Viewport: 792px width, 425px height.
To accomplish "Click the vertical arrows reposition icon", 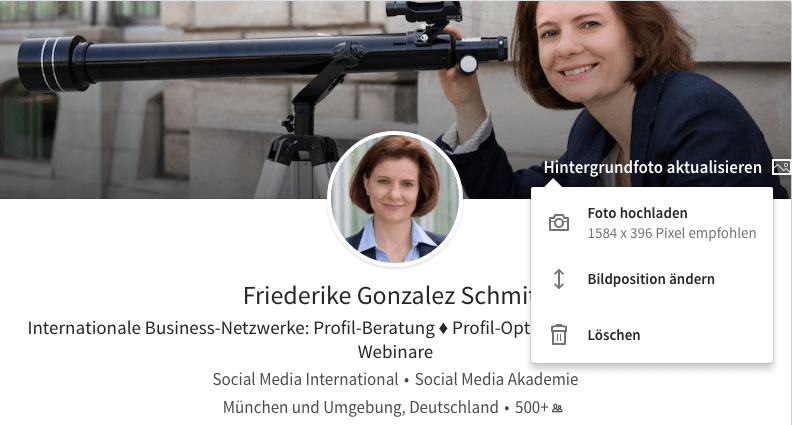I will coord(559,279).
